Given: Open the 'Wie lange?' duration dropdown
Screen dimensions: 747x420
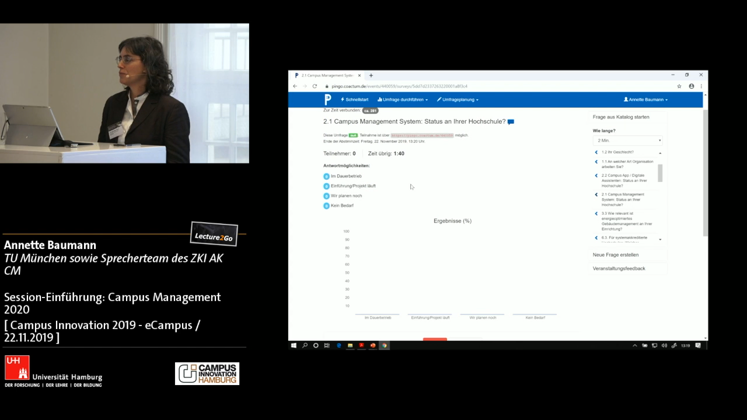Looking at the screenshot, I should (627, 140).
